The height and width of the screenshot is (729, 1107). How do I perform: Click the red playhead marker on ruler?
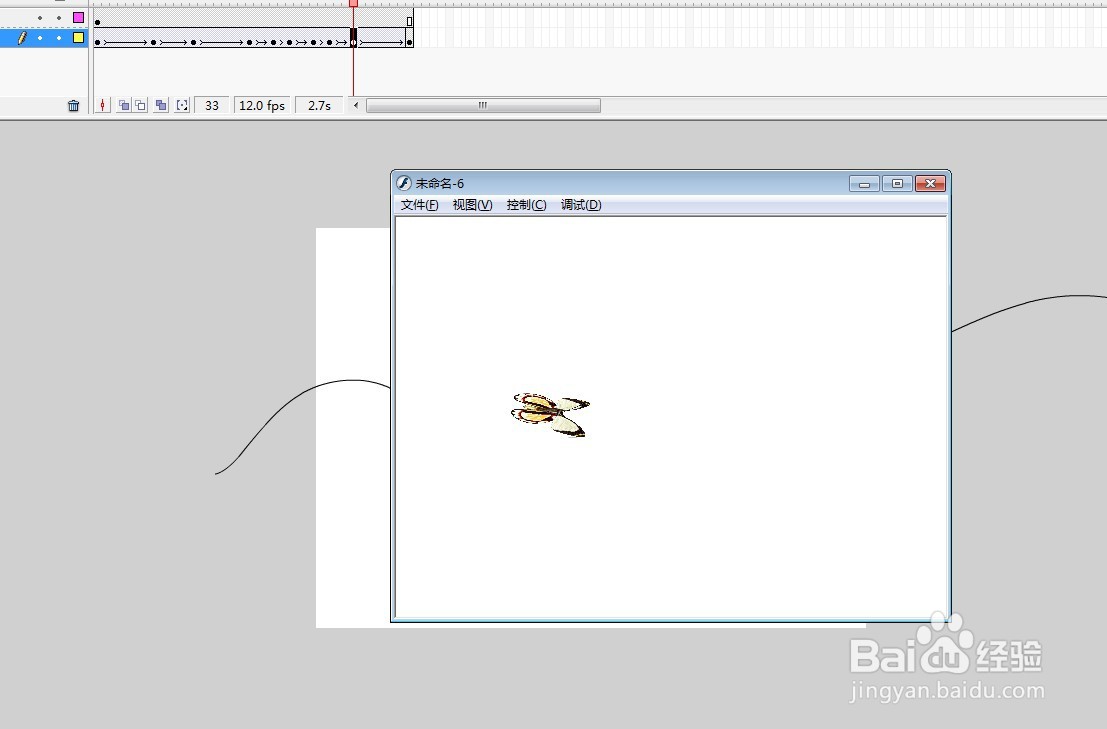(354, 4)
